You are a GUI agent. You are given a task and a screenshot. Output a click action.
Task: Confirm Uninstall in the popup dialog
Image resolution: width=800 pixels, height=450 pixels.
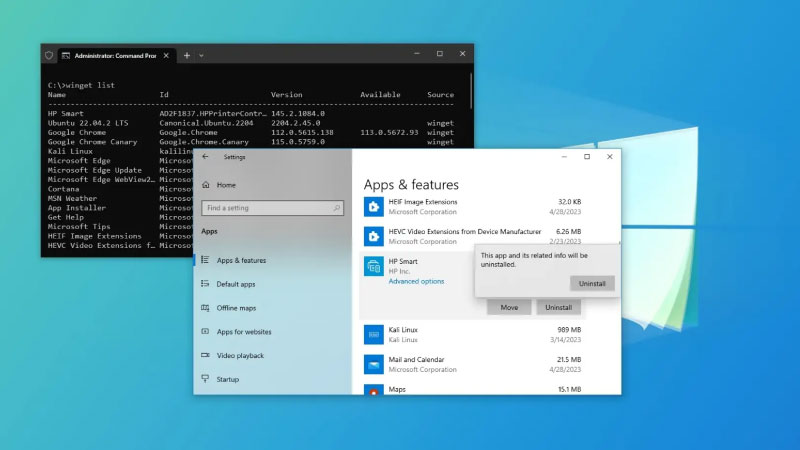592,283
